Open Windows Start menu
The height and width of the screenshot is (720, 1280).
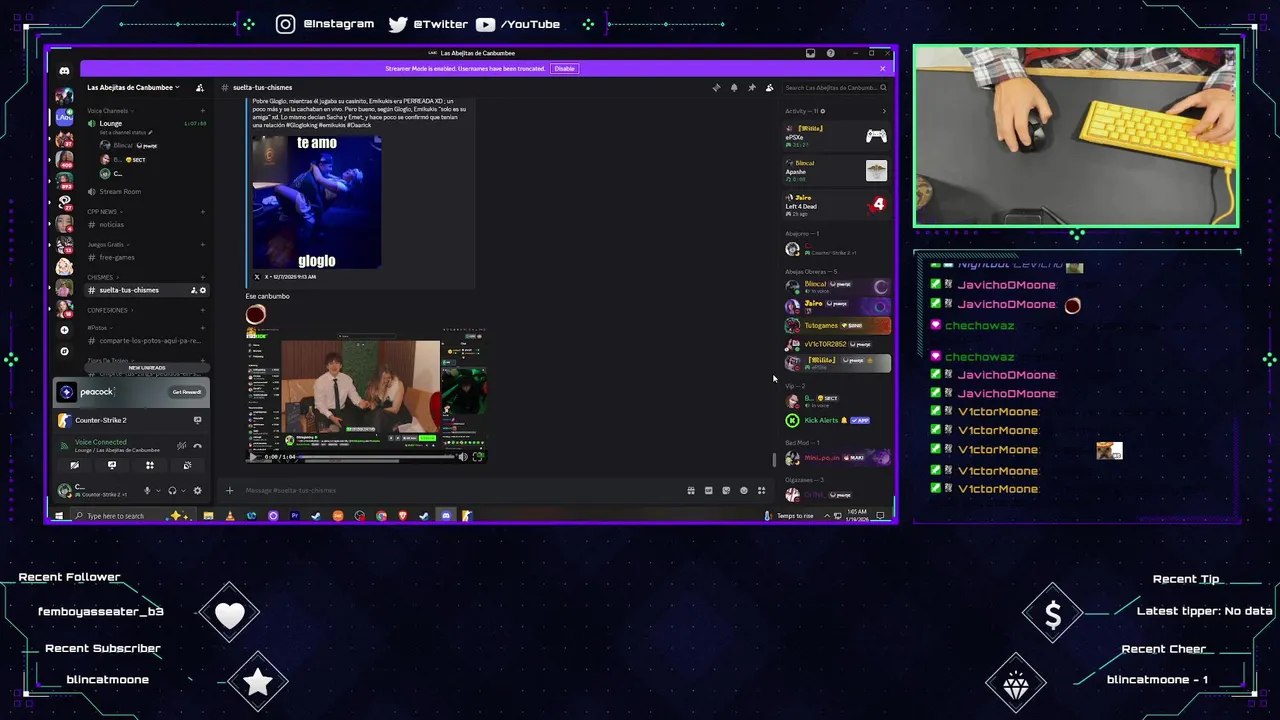tap(59, 516)
